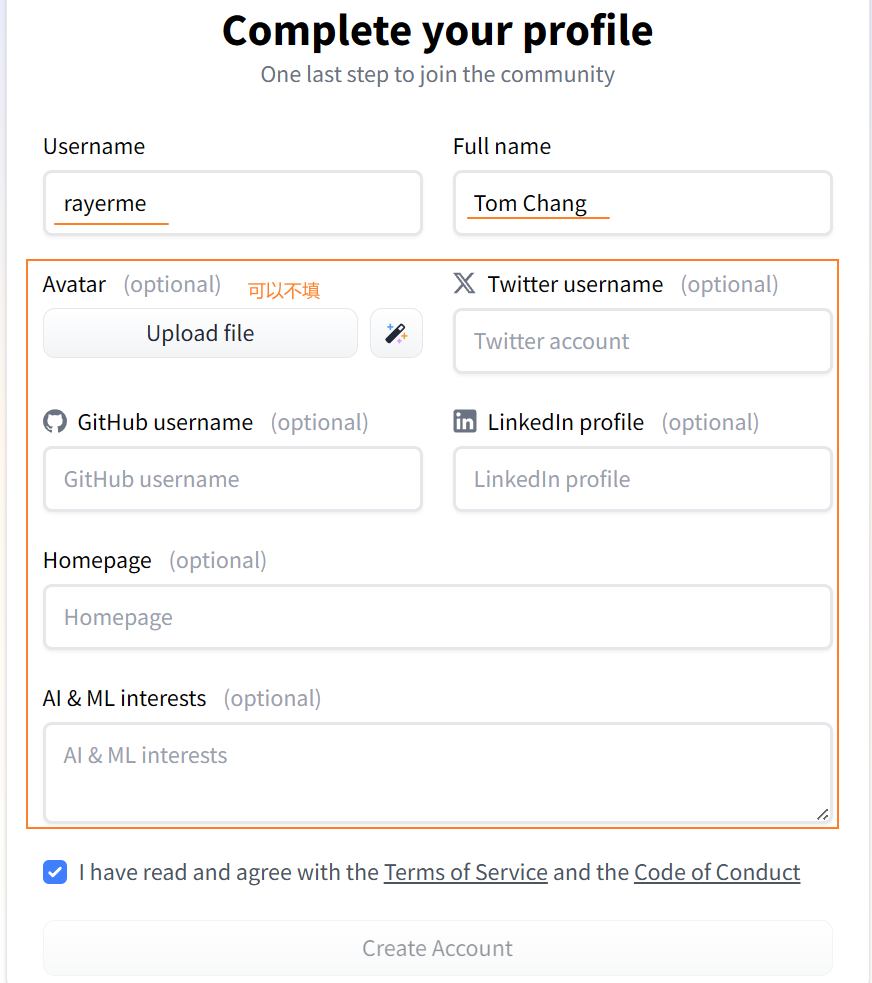The width and height of the screenshot is (872, 983).
Task: Focus the AI & ML interests textarea
Action: pos(437,772)
